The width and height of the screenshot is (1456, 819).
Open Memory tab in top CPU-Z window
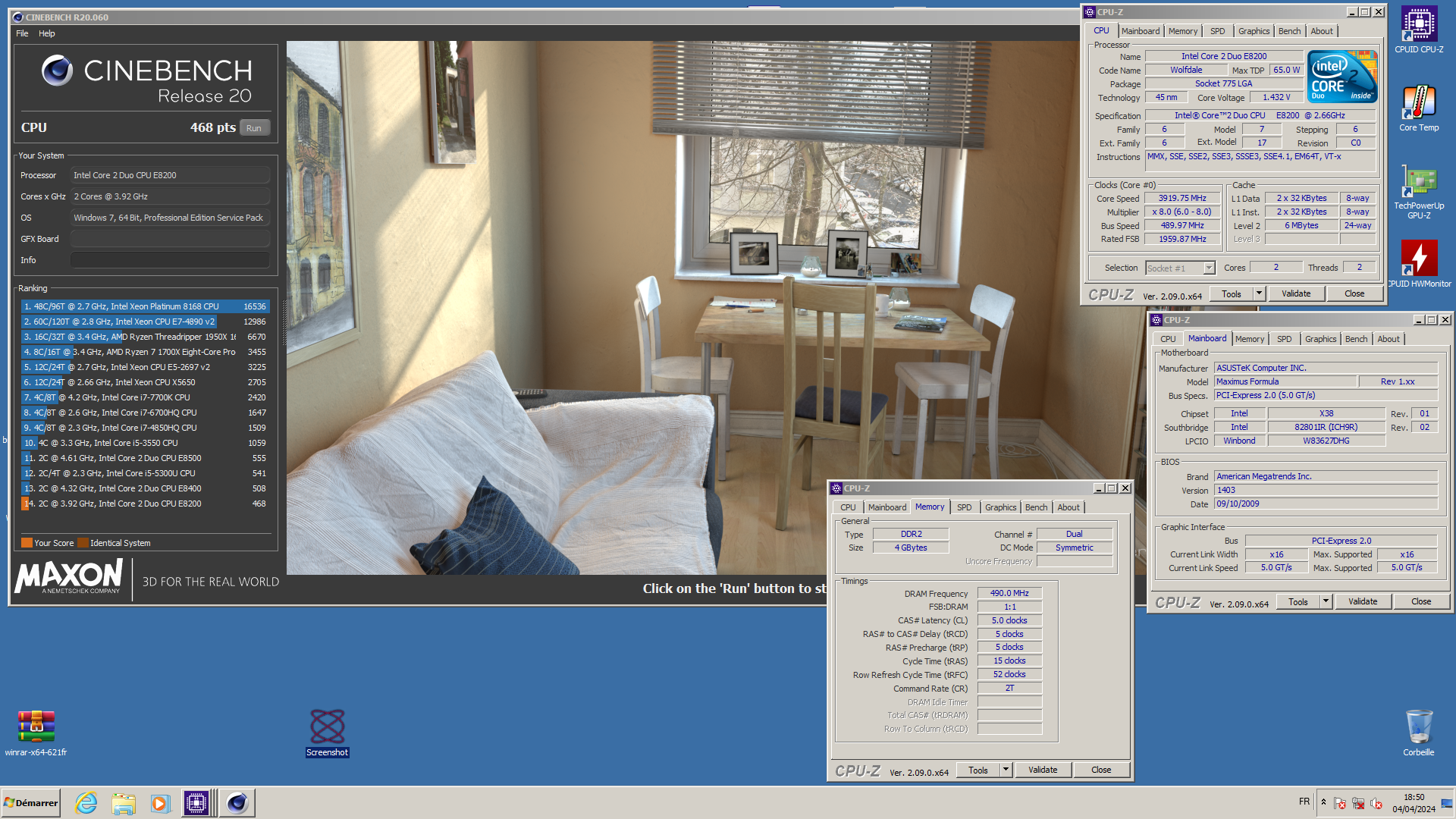coord(1183,31)
